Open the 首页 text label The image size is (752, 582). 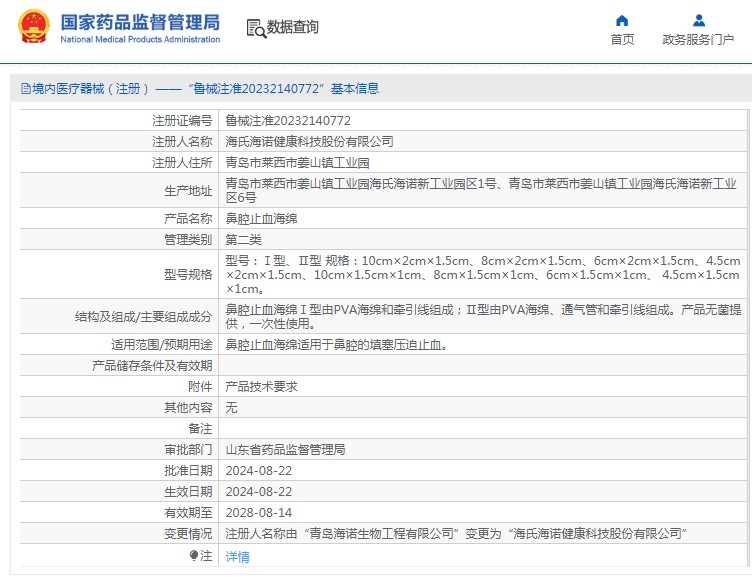coord(622,40)
